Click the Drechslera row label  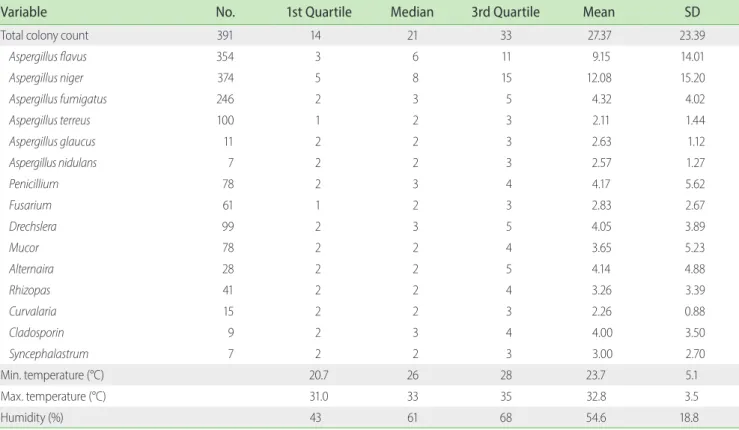pyautogui.click(x=33, y=226)
